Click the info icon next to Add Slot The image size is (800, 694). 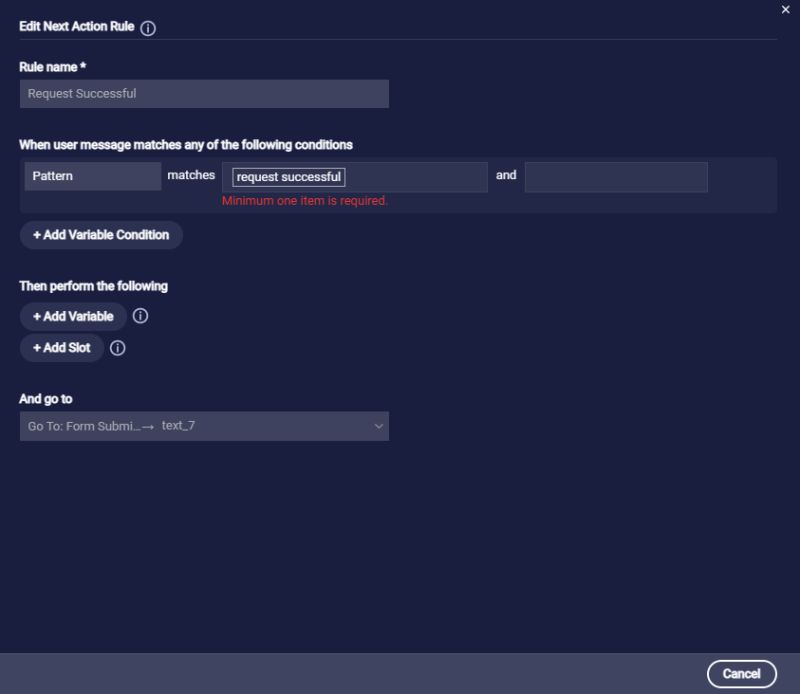(x=117, y=349)
